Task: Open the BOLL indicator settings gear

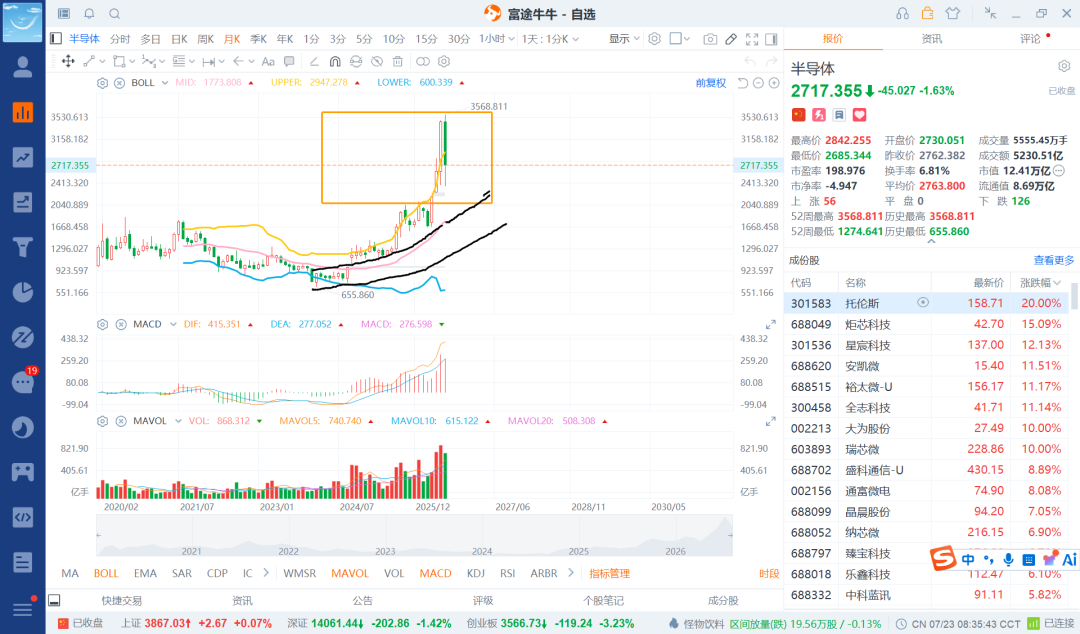Action: click(103, 83)
